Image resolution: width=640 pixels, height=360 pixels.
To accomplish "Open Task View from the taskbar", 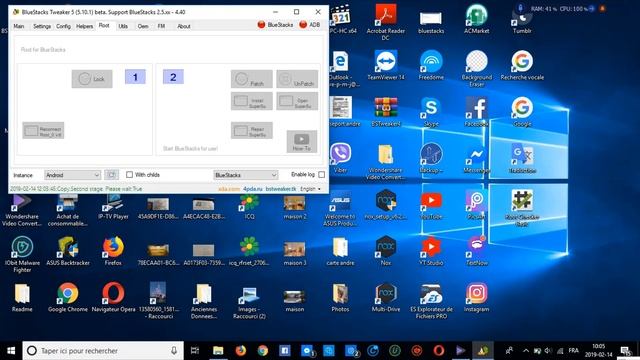I will pos(195,351).
